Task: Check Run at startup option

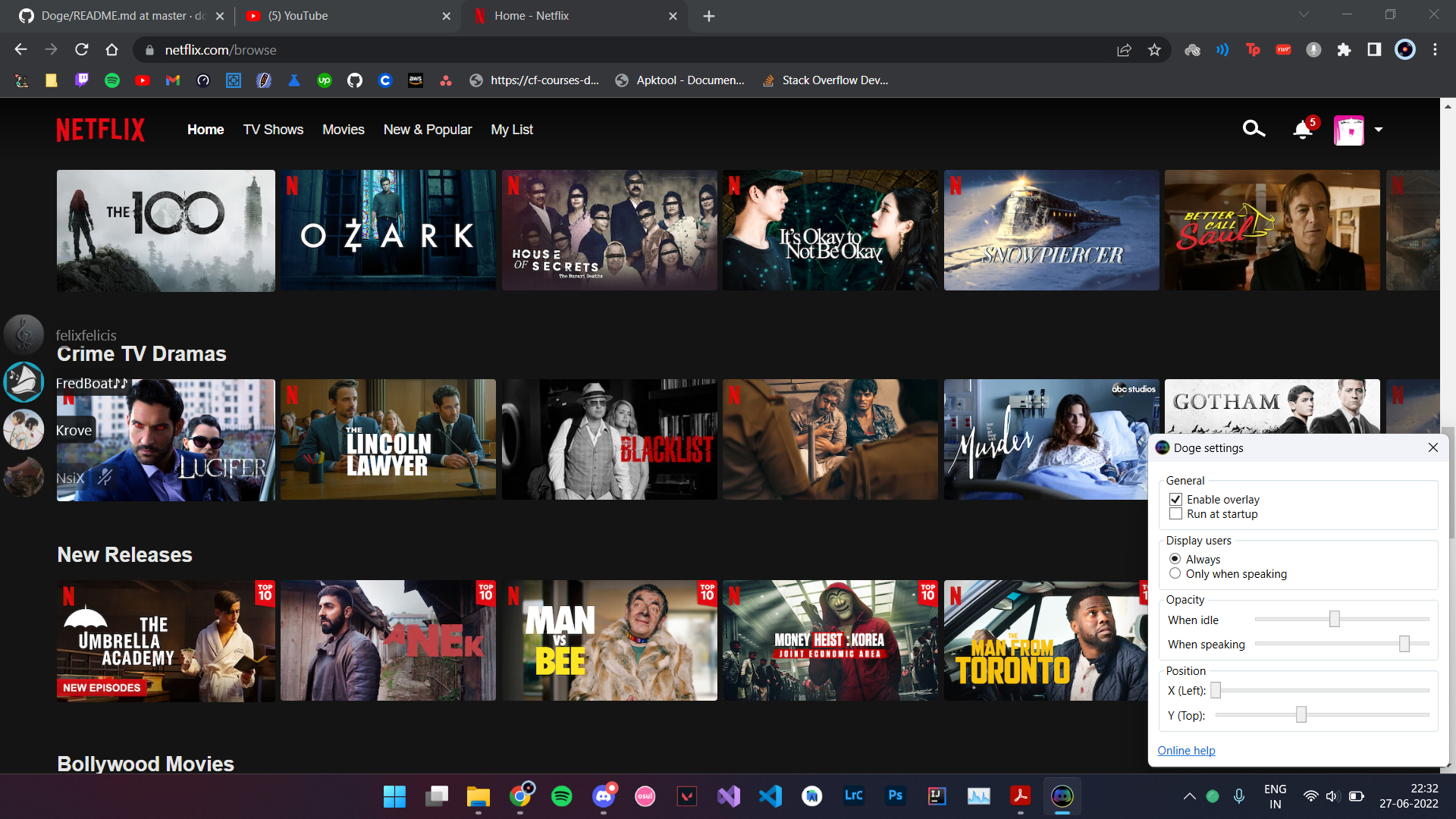Action: click(x=1175, y=514)
